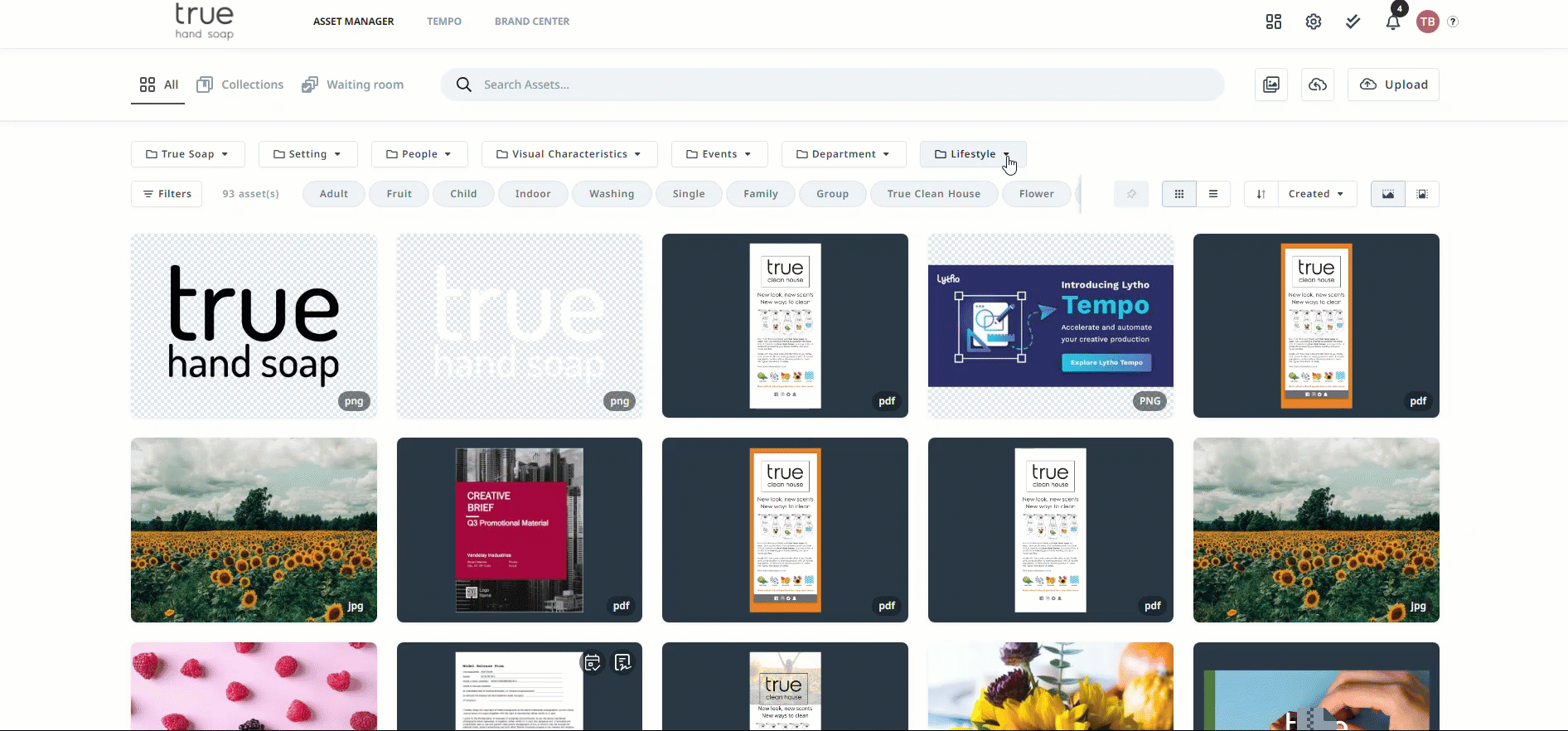
Task: Select the fit thumbnail display mode
Action: [1422, 194]
